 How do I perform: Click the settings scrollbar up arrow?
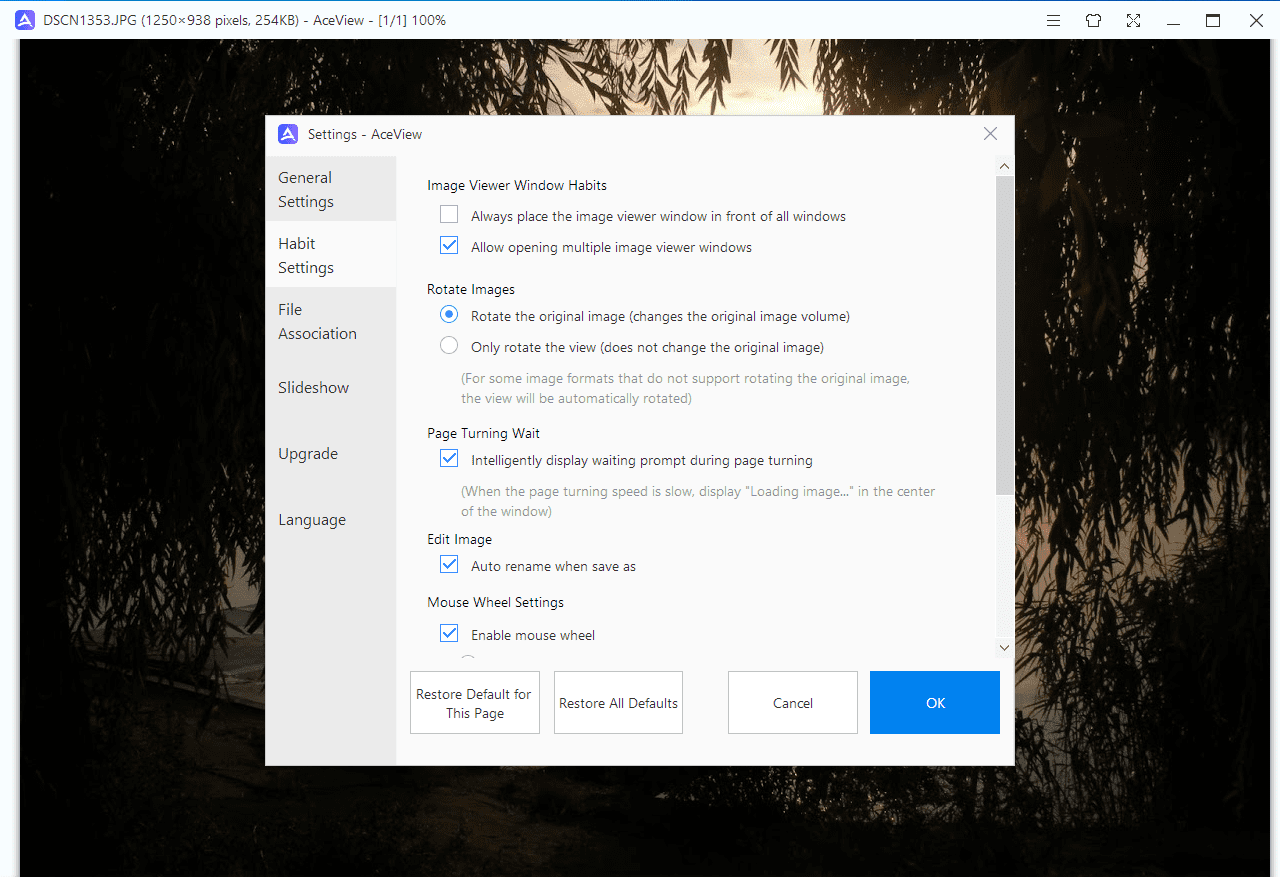(x=1005, y=166)
